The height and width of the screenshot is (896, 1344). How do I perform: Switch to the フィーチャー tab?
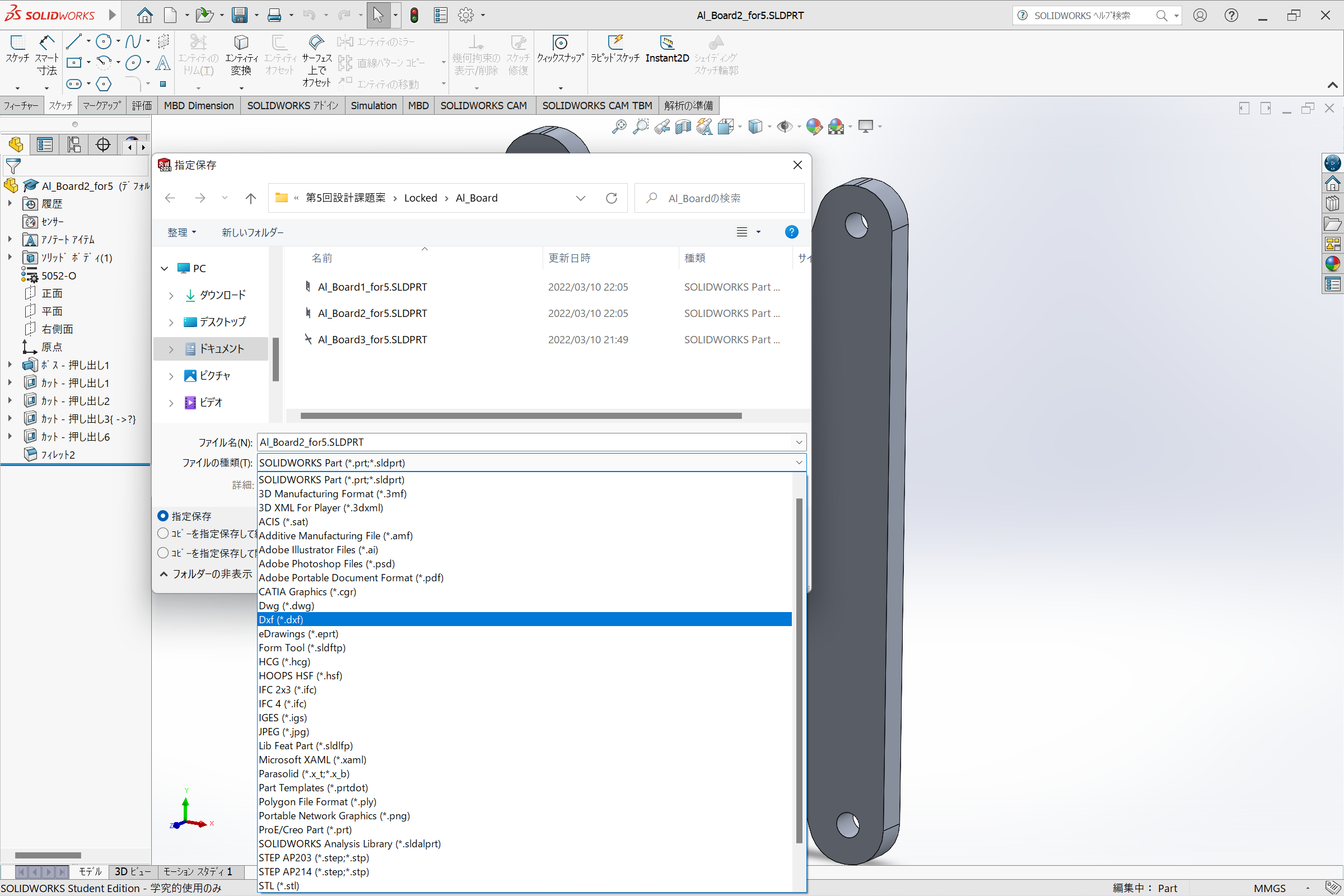(21, 106)
